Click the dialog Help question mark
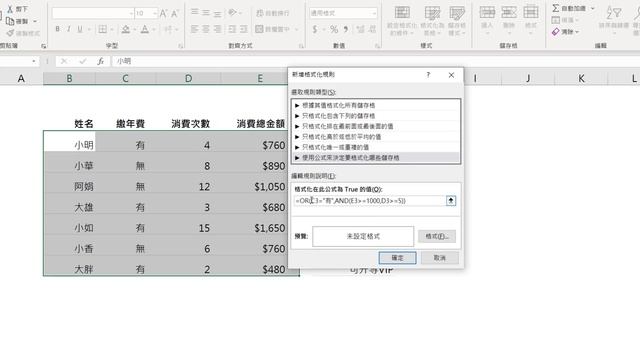Screen dimensions: 640x360 click(428, 75)
